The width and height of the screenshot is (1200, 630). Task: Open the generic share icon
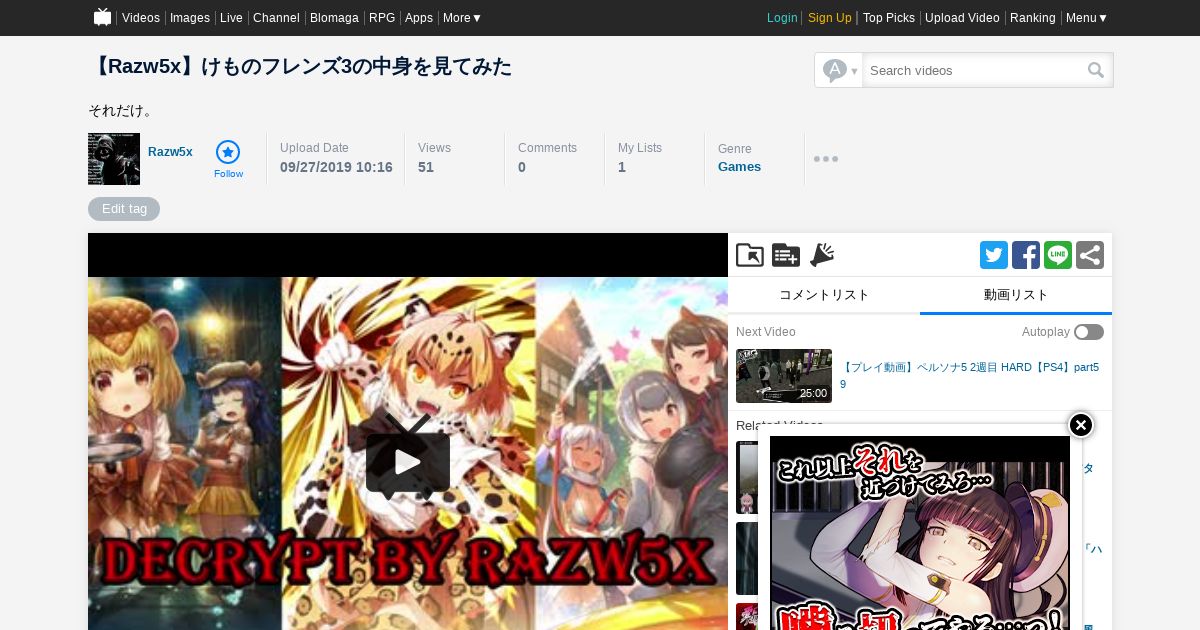coord(1090,255)
